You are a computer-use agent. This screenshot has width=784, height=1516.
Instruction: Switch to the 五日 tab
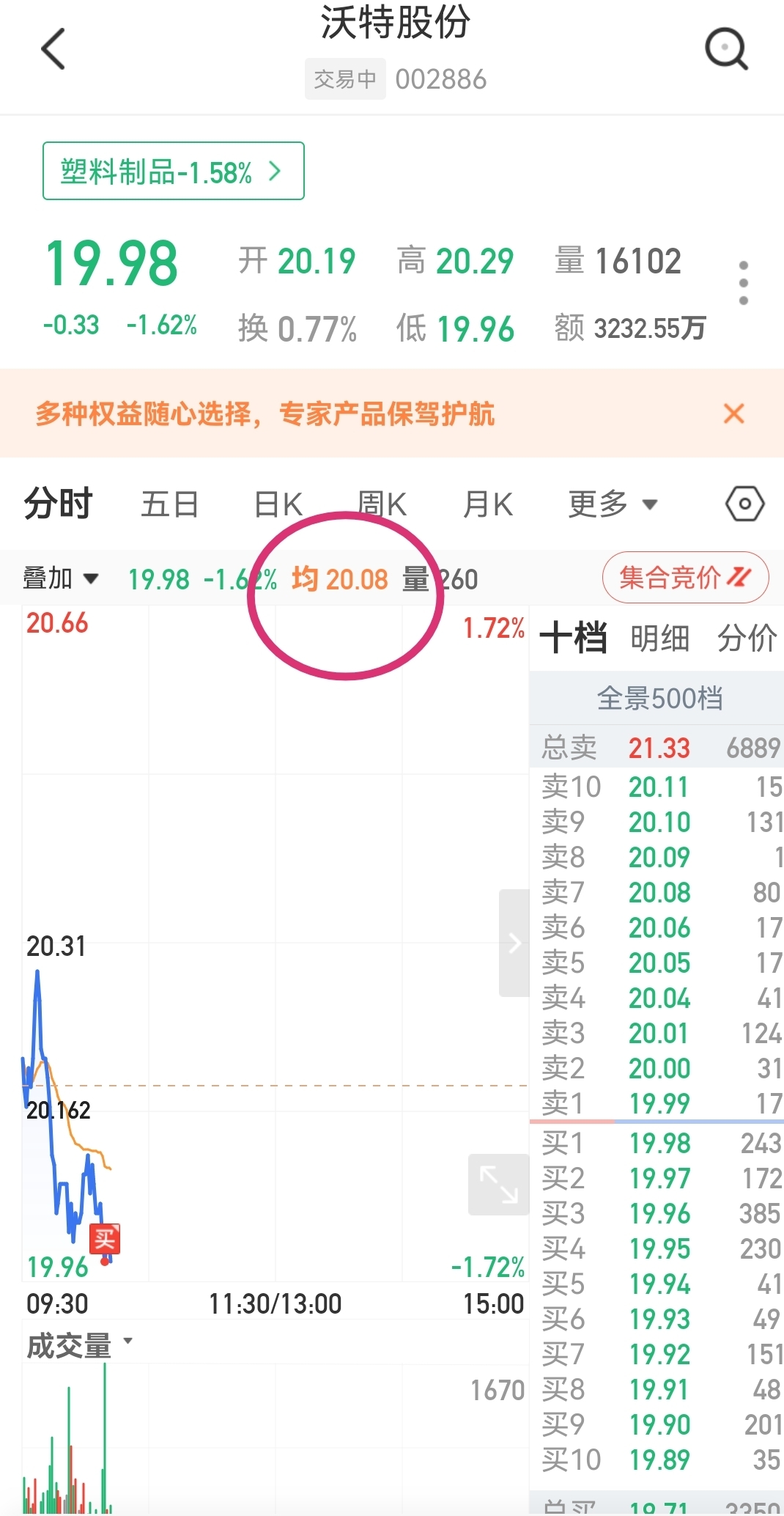click(170, 504)
